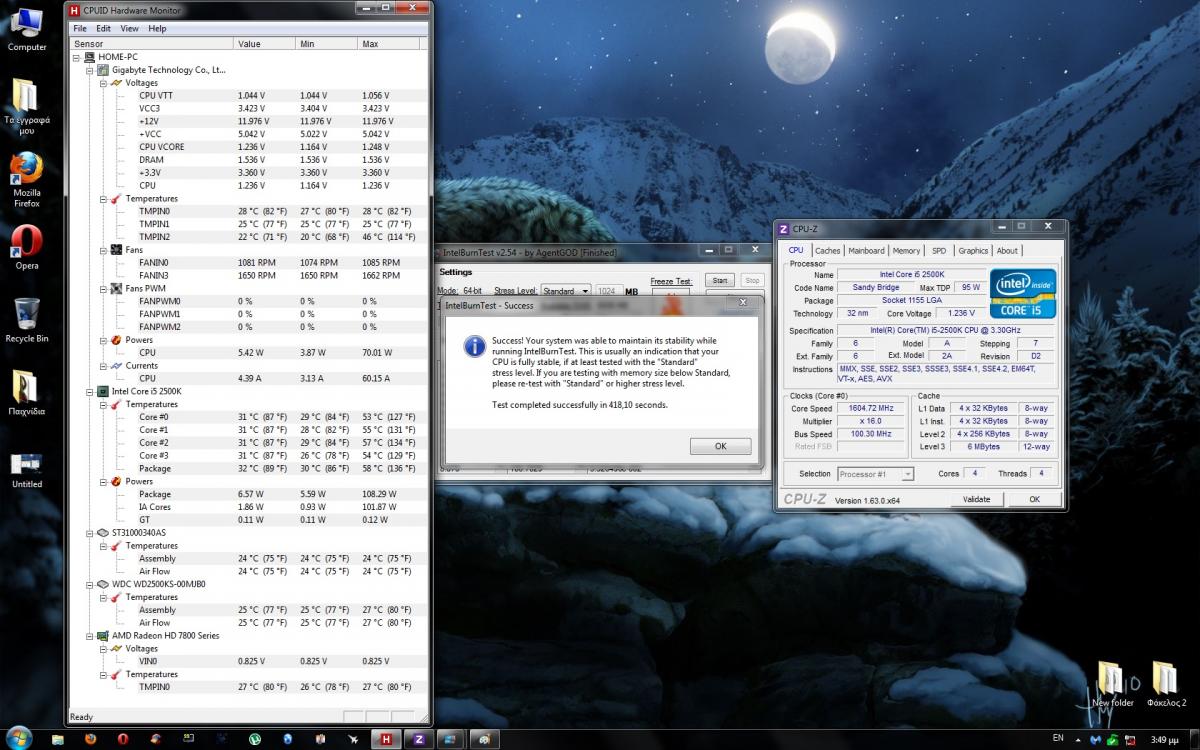
Task: Confirm the IntelBurnTest Success dialog with OK
Action: click(720, 447)
